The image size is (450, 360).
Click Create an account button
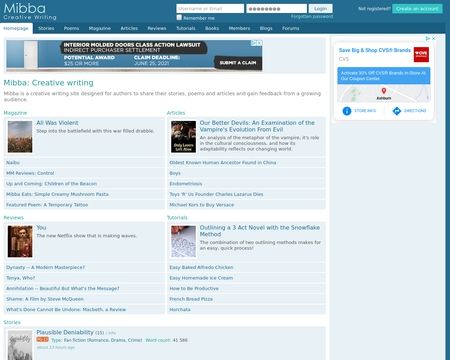click(x=417, y=9)
